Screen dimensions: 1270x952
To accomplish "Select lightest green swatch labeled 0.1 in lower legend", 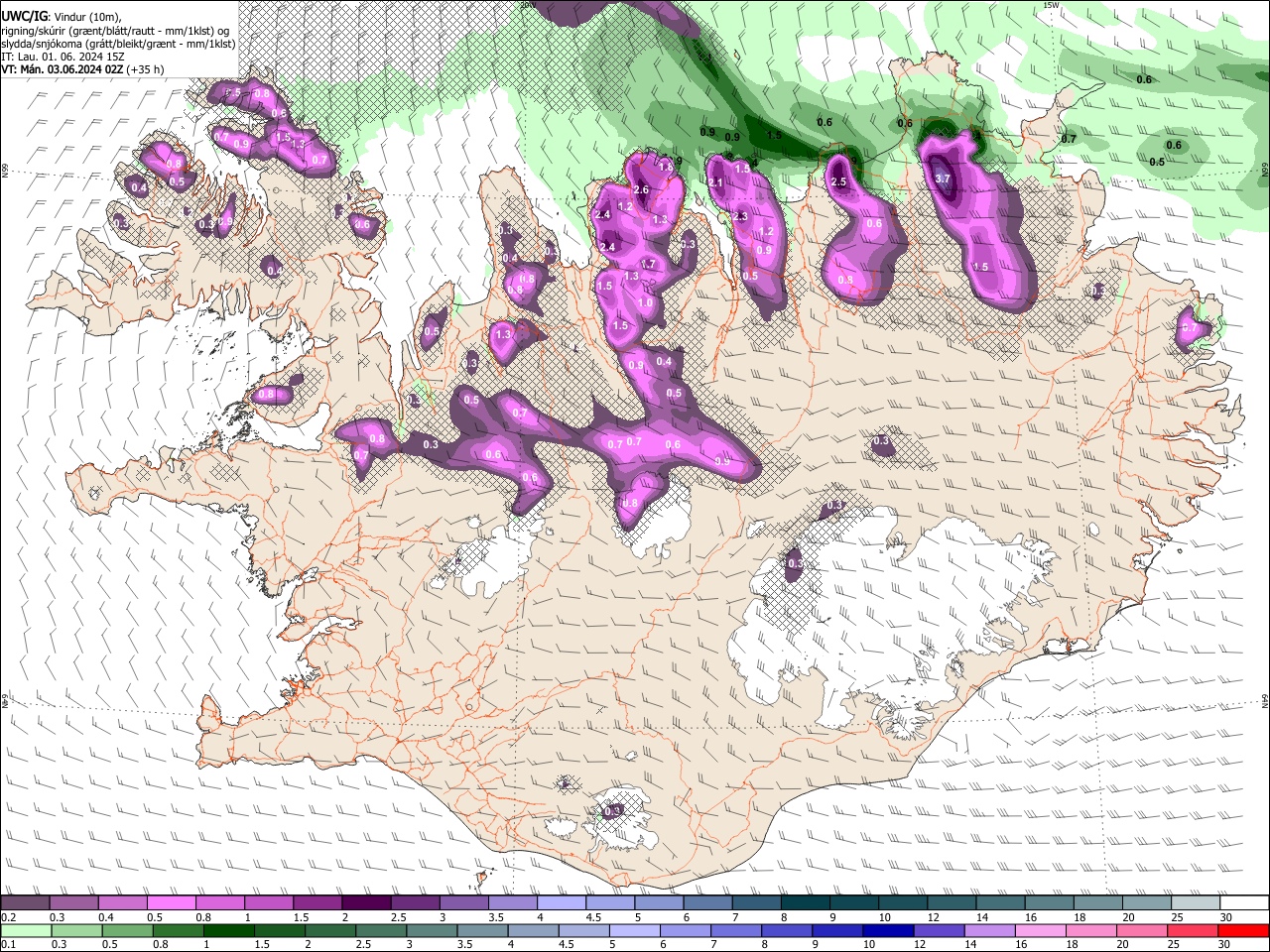I will 27,930.
